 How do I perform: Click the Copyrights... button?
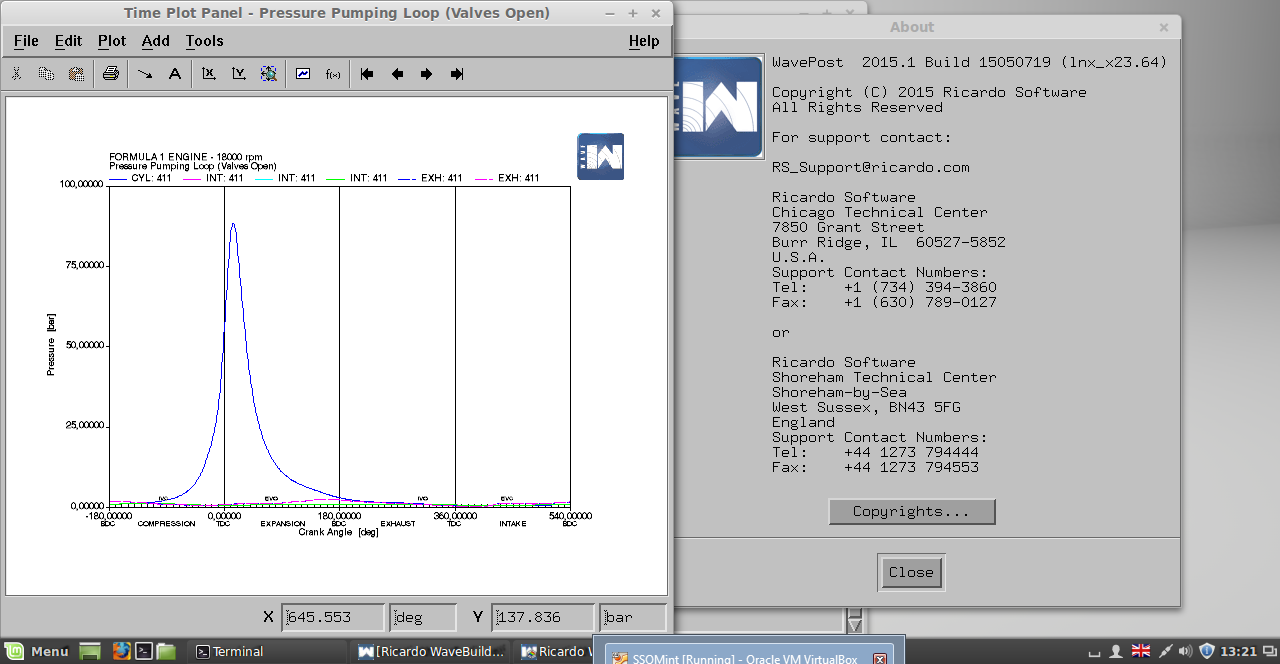click(911, 512)
